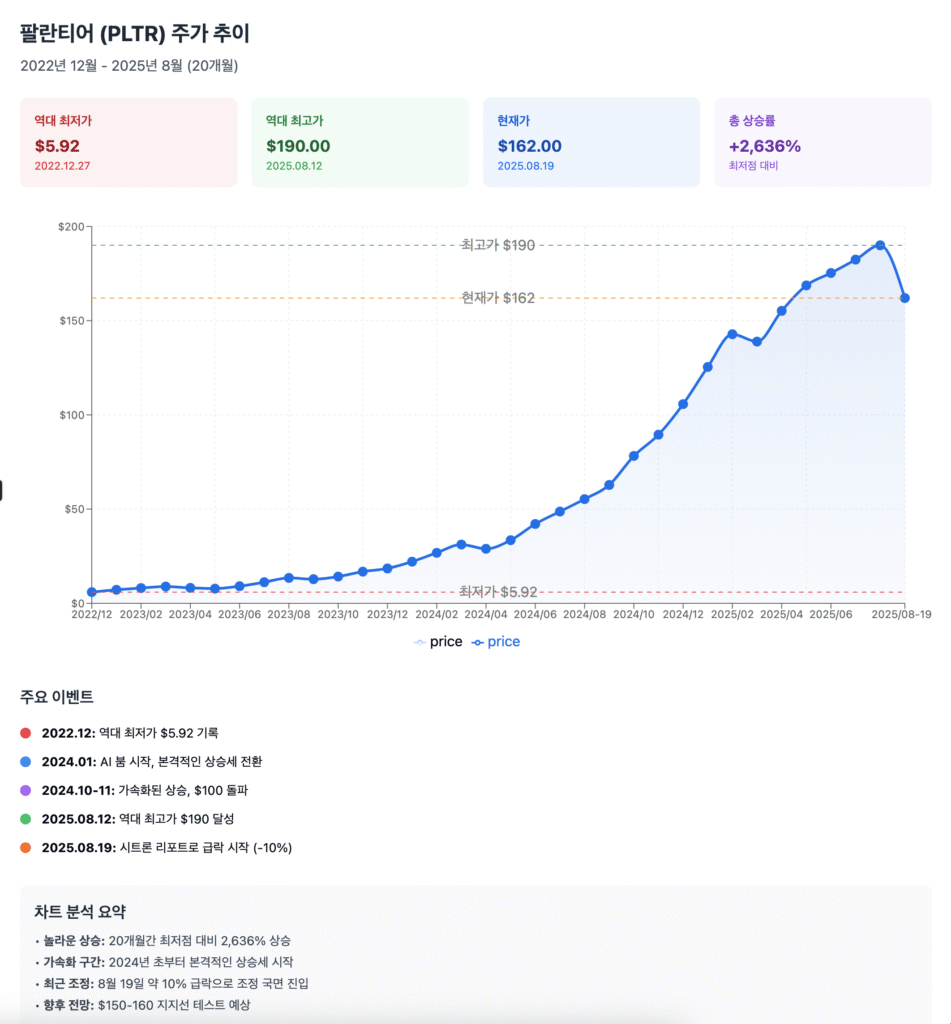
Task: Click the 역대 최고가 card heading
Action: point(295,121)
